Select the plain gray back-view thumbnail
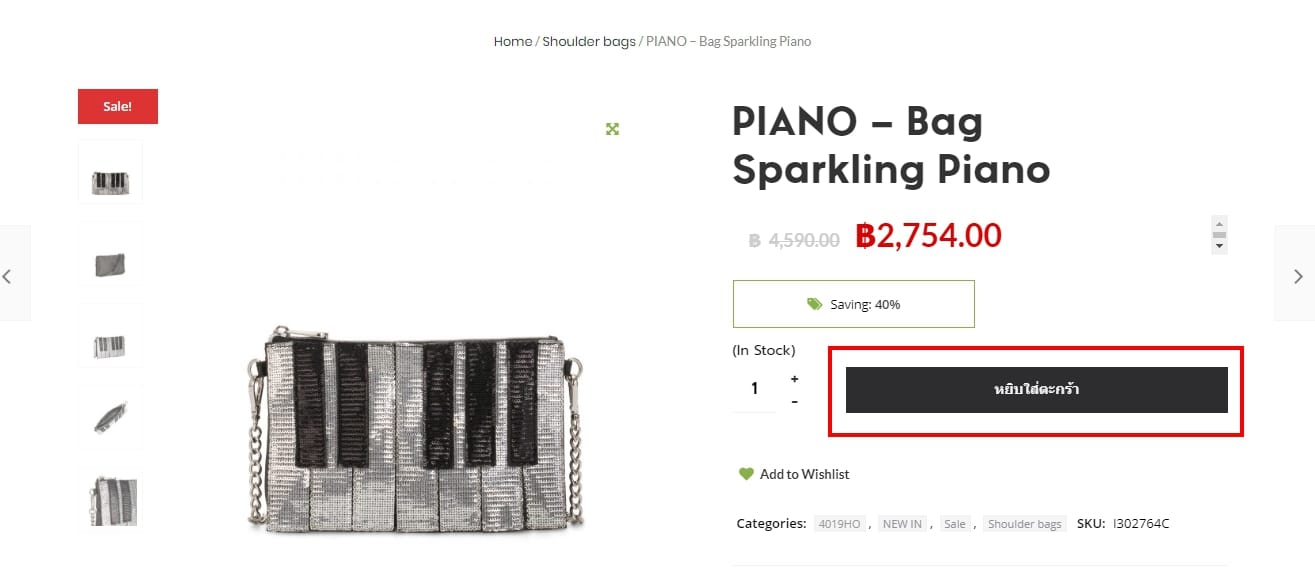Image resolution: width=1315 pixels, height=570 pixels. coord(110,255)
